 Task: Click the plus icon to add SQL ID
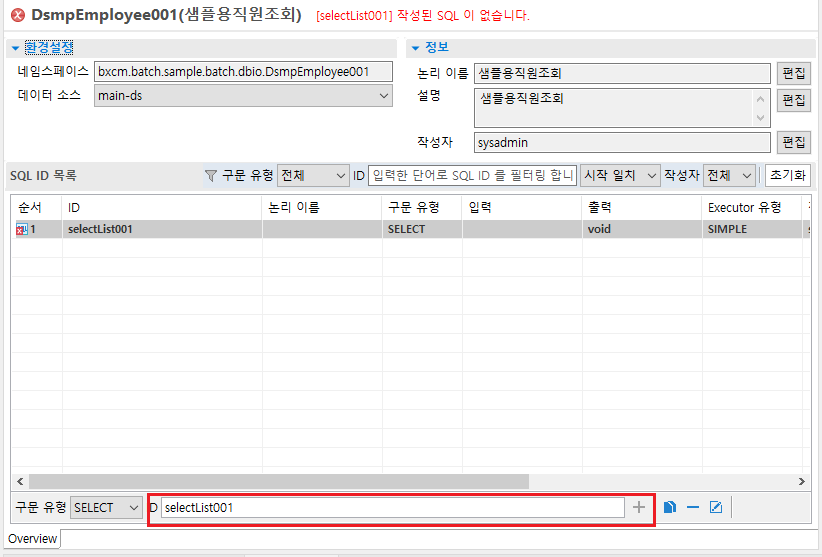pyautogui.click(x=639, y=507)
